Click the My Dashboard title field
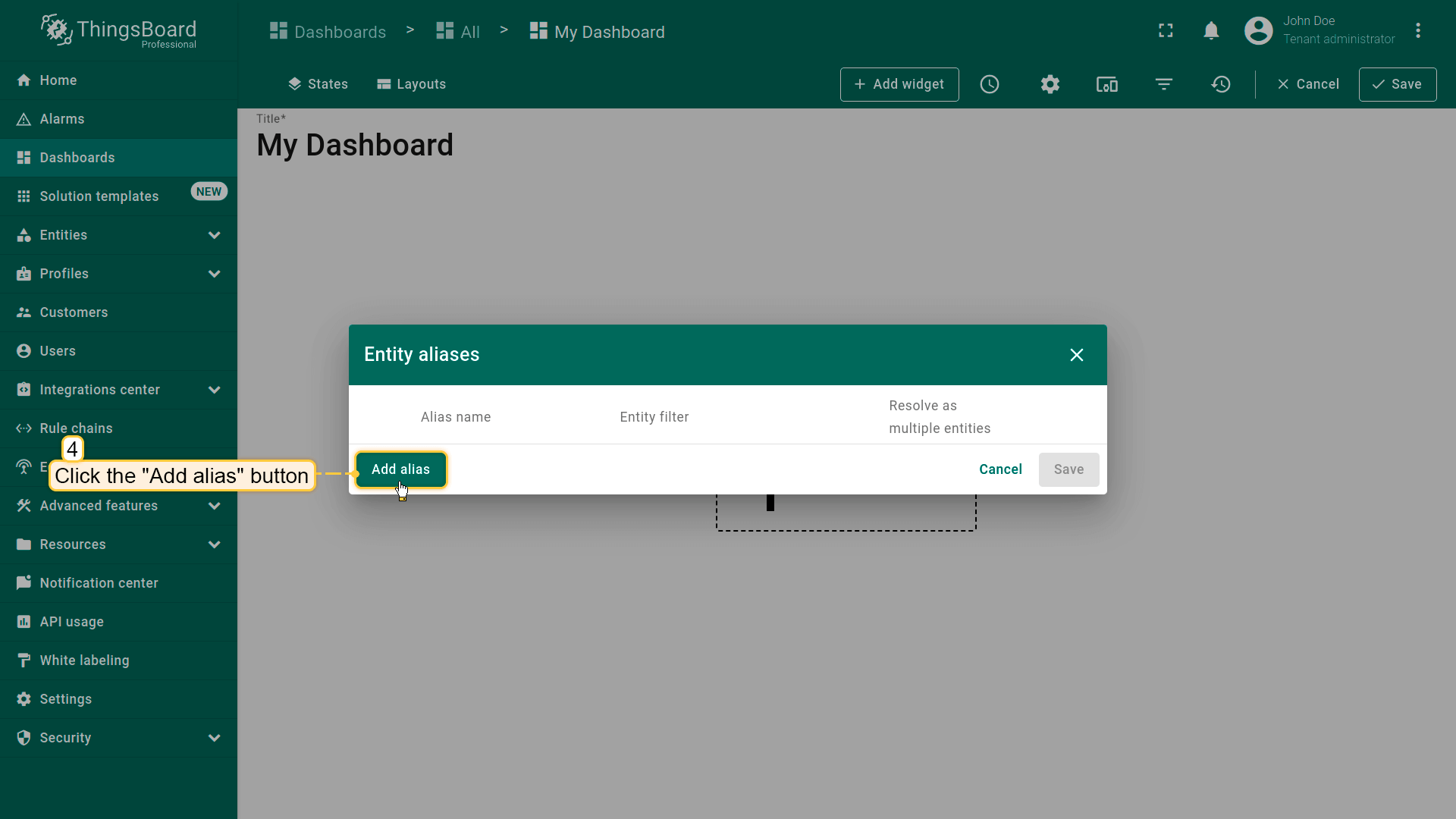The width and height of the screenshot is (1456, 819). [x=355, y=145]
